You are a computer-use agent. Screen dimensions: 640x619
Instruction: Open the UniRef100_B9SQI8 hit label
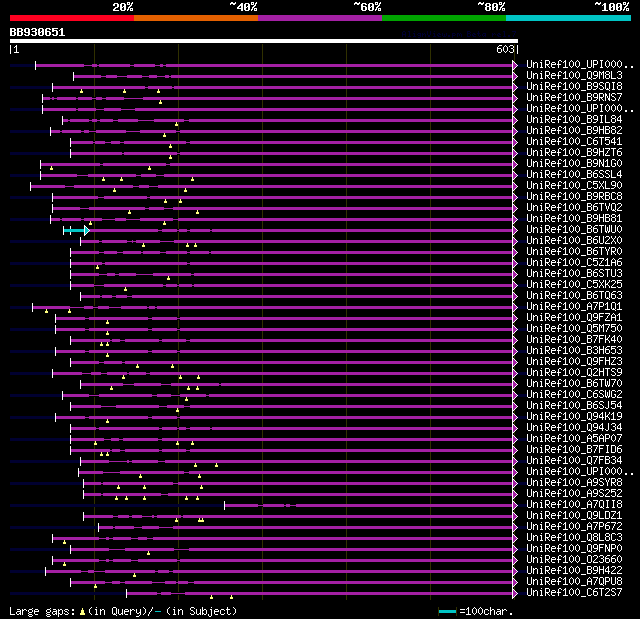pyautogui.click(x=574, y=87)
